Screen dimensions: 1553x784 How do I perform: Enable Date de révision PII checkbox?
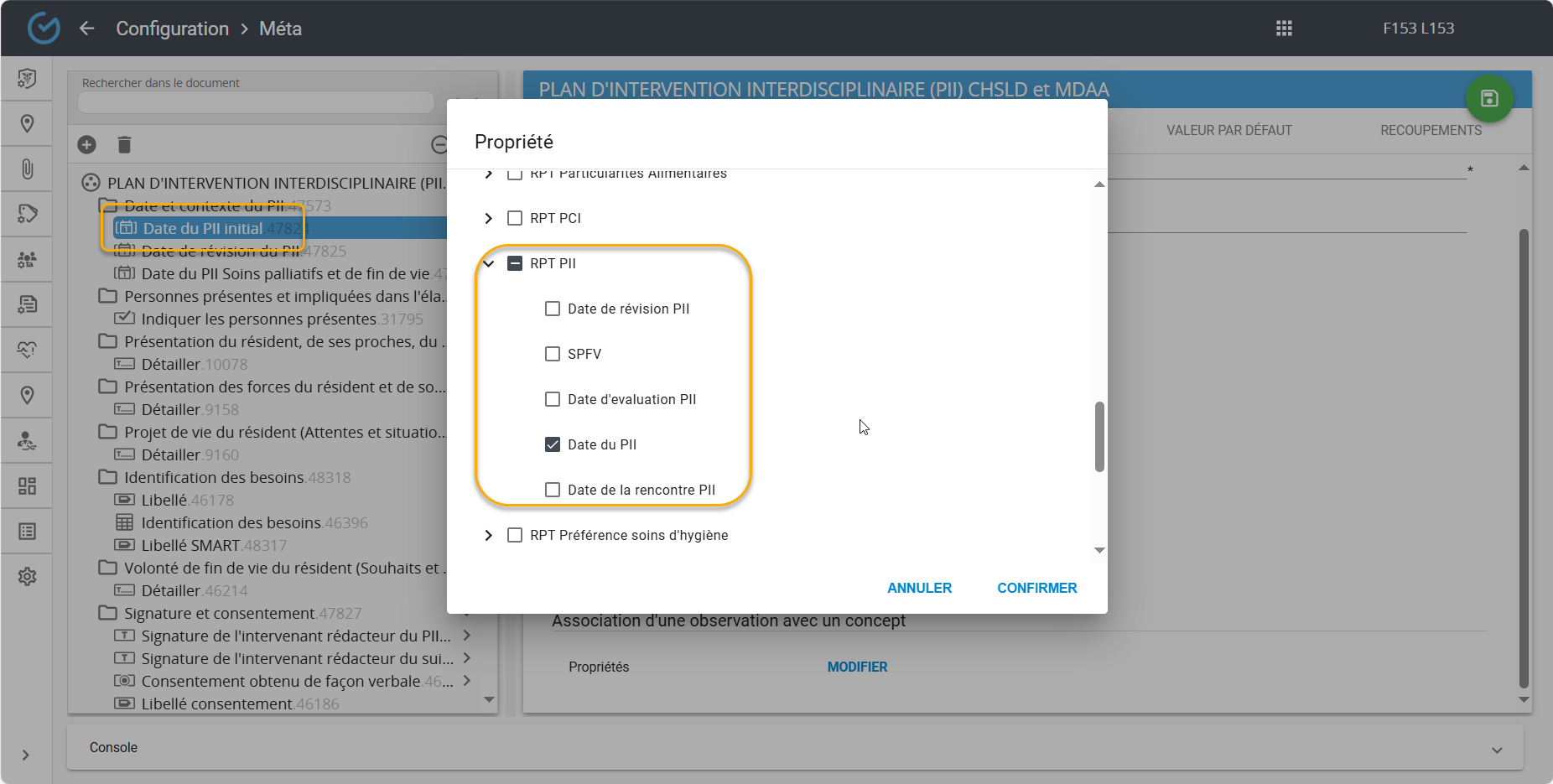tap(553, 309)
